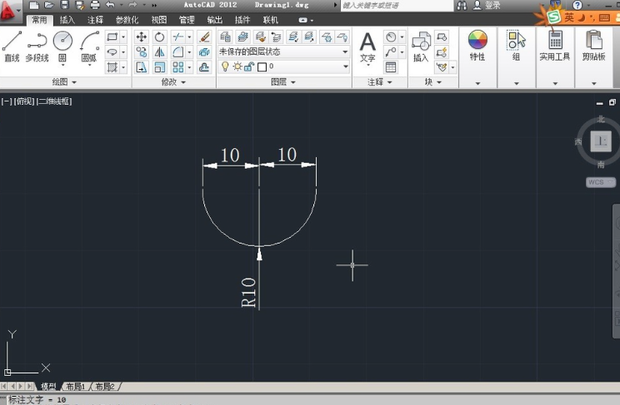Screen dimensions: 620x405
Task: Expand the 注释 (Annotation) panel
Action: tap(380, 82)
